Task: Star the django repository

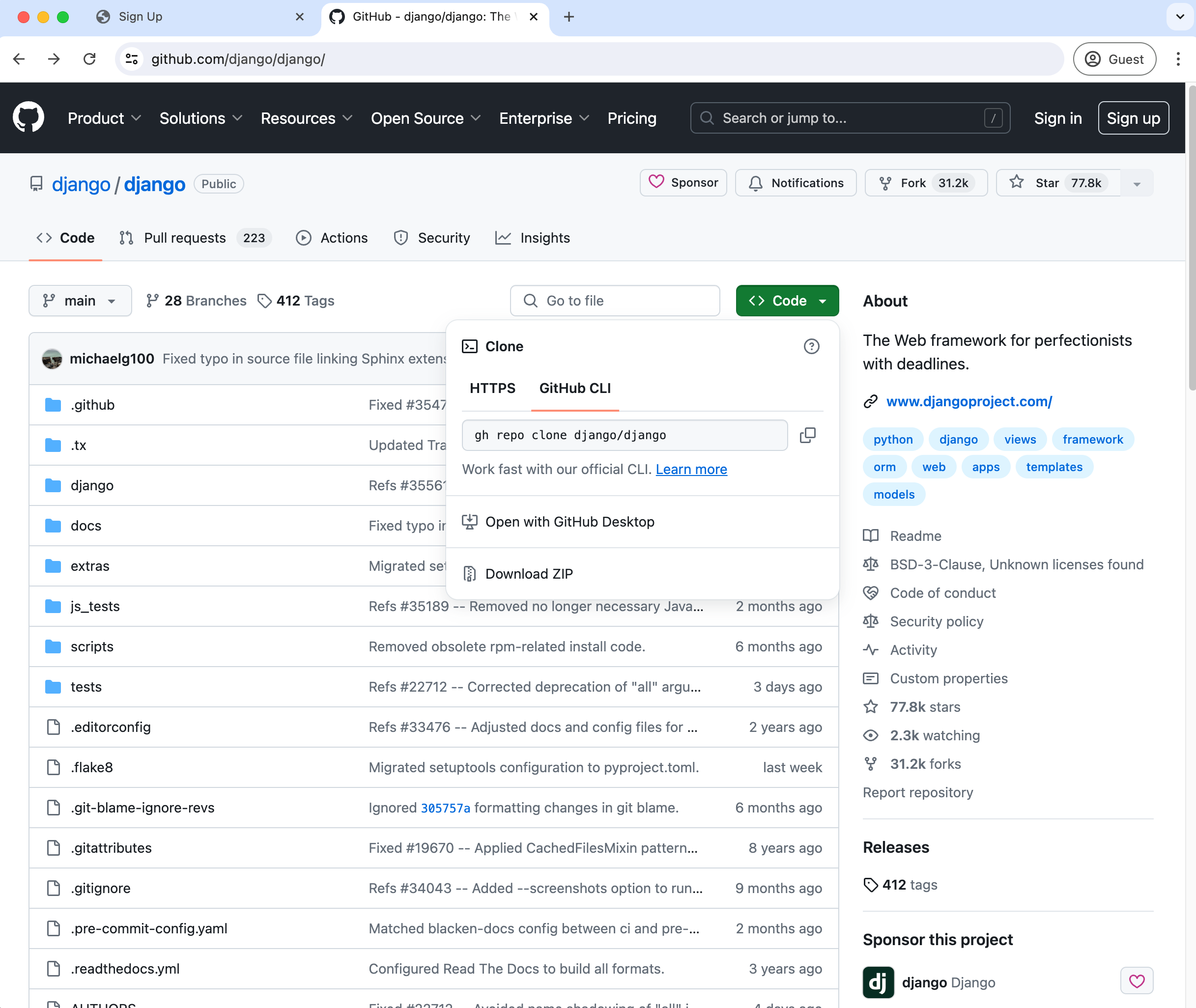Action: click(1057, 183)
